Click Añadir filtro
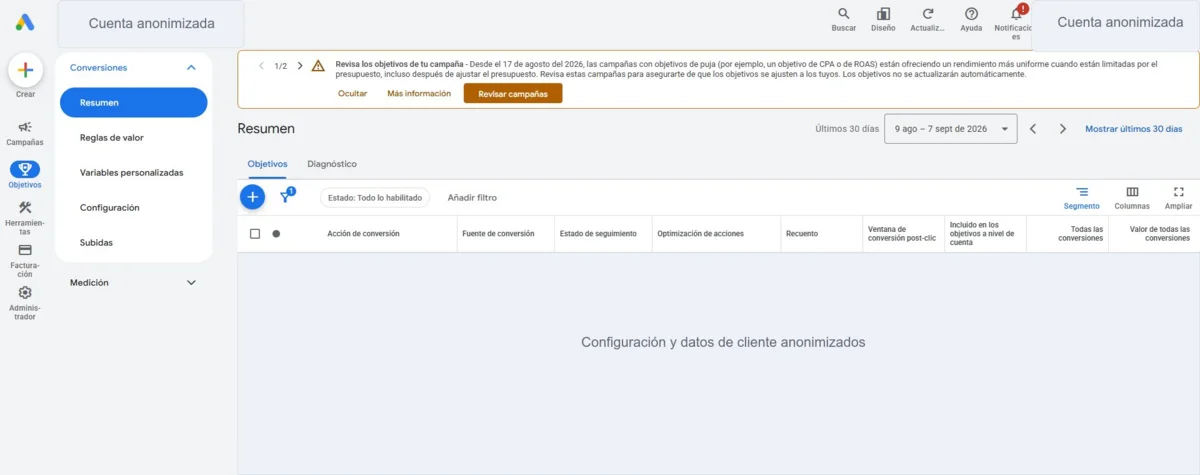 (472, 198)
